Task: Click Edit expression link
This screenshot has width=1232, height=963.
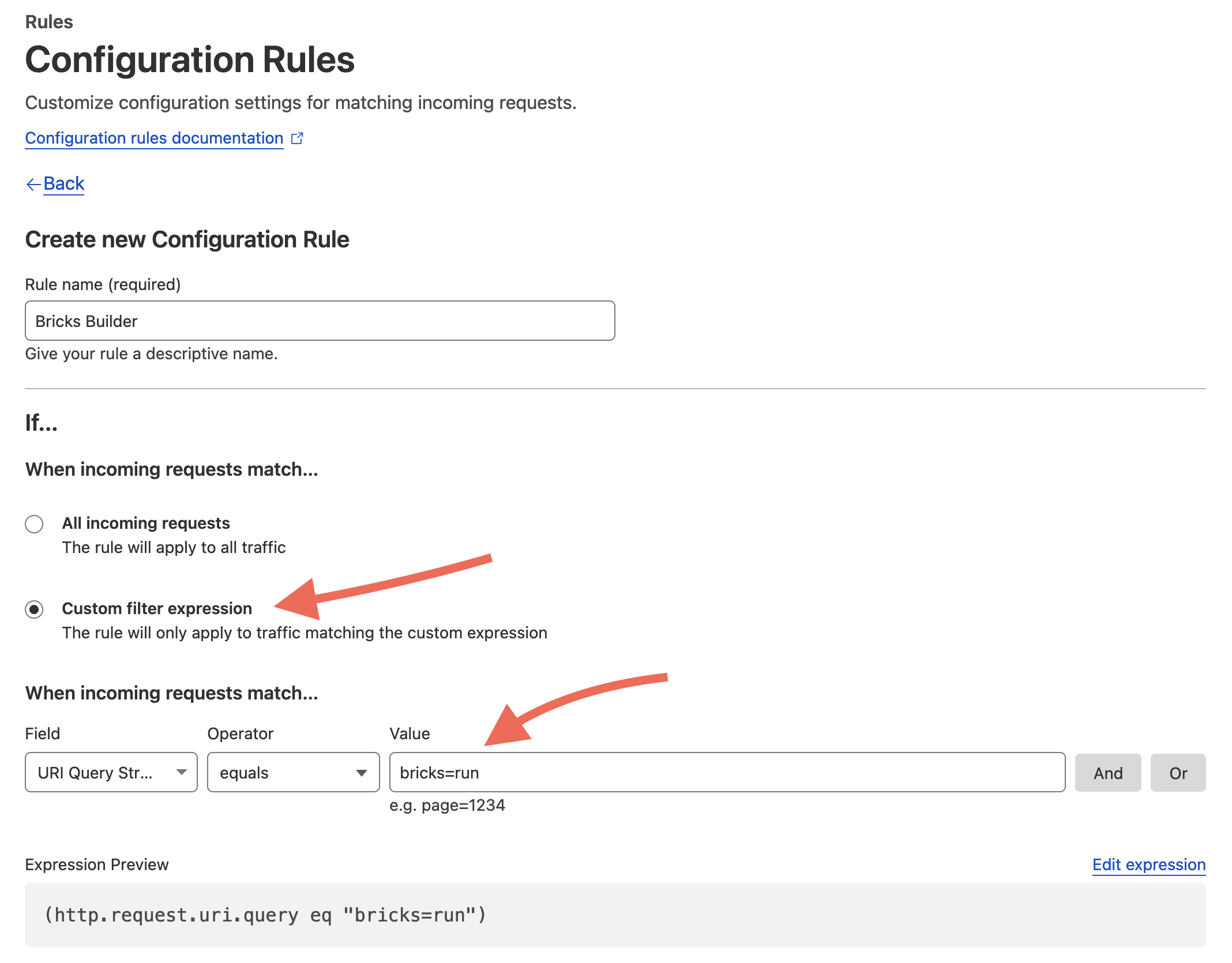Action: click(1148, 864)
